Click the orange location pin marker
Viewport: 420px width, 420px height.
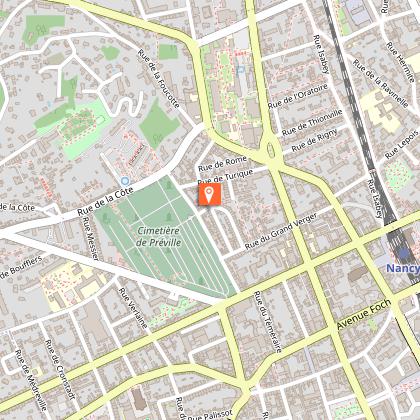click(x=209, y=195)
